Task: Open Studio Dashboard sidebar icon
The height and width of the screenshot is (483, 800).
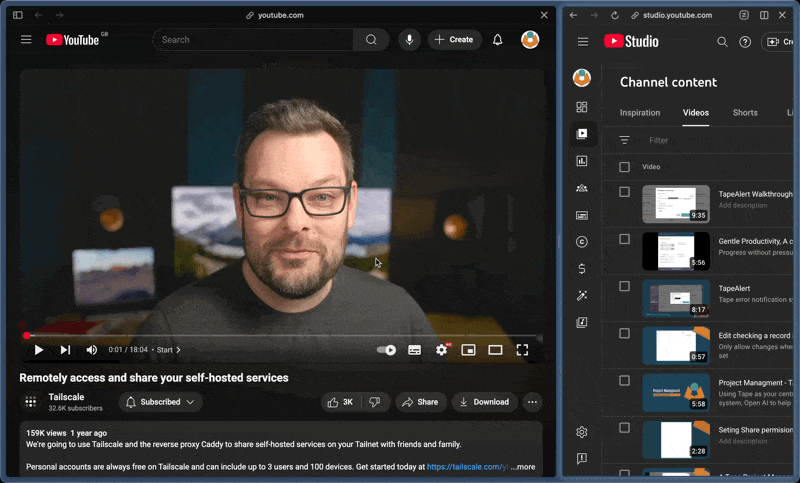Action: click(x=582, y=107)
